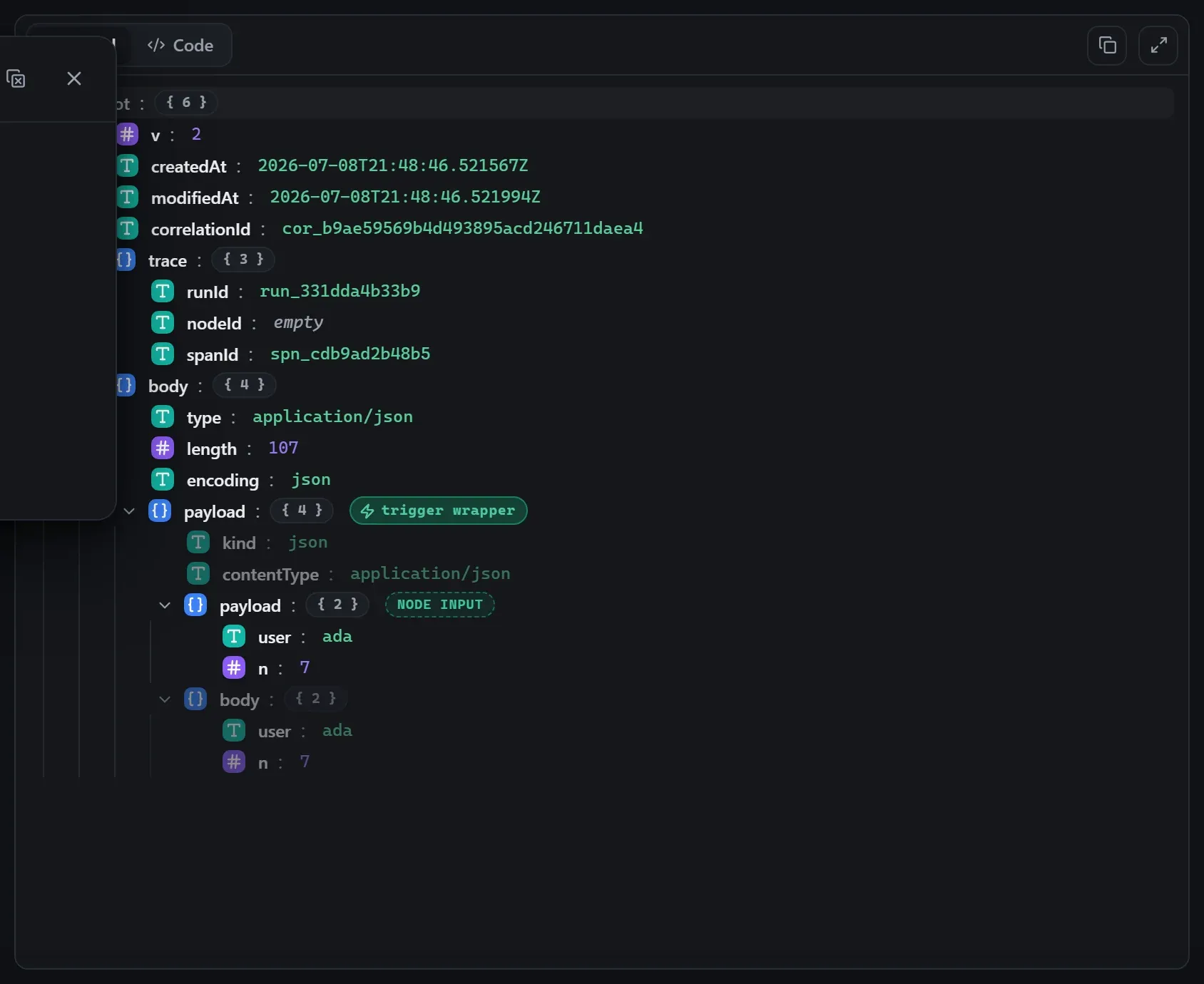The image size is (1204, 984).
Task: Click the user value ada under payload
Action: 337,636
